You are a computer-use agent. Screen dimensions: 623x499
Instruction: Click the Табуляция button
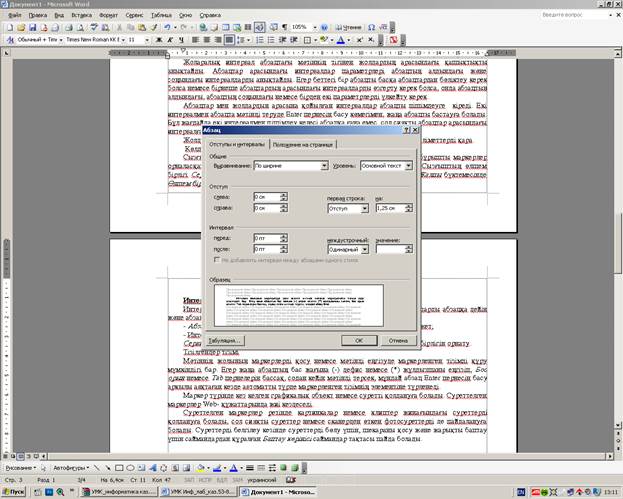(226, 340)
